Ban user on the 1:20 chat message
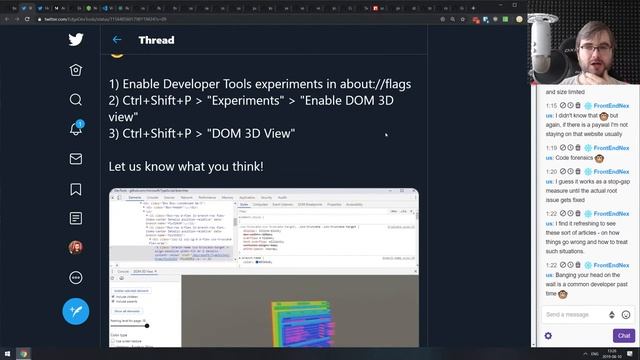The image size is (640, 360). click(563, 171)
